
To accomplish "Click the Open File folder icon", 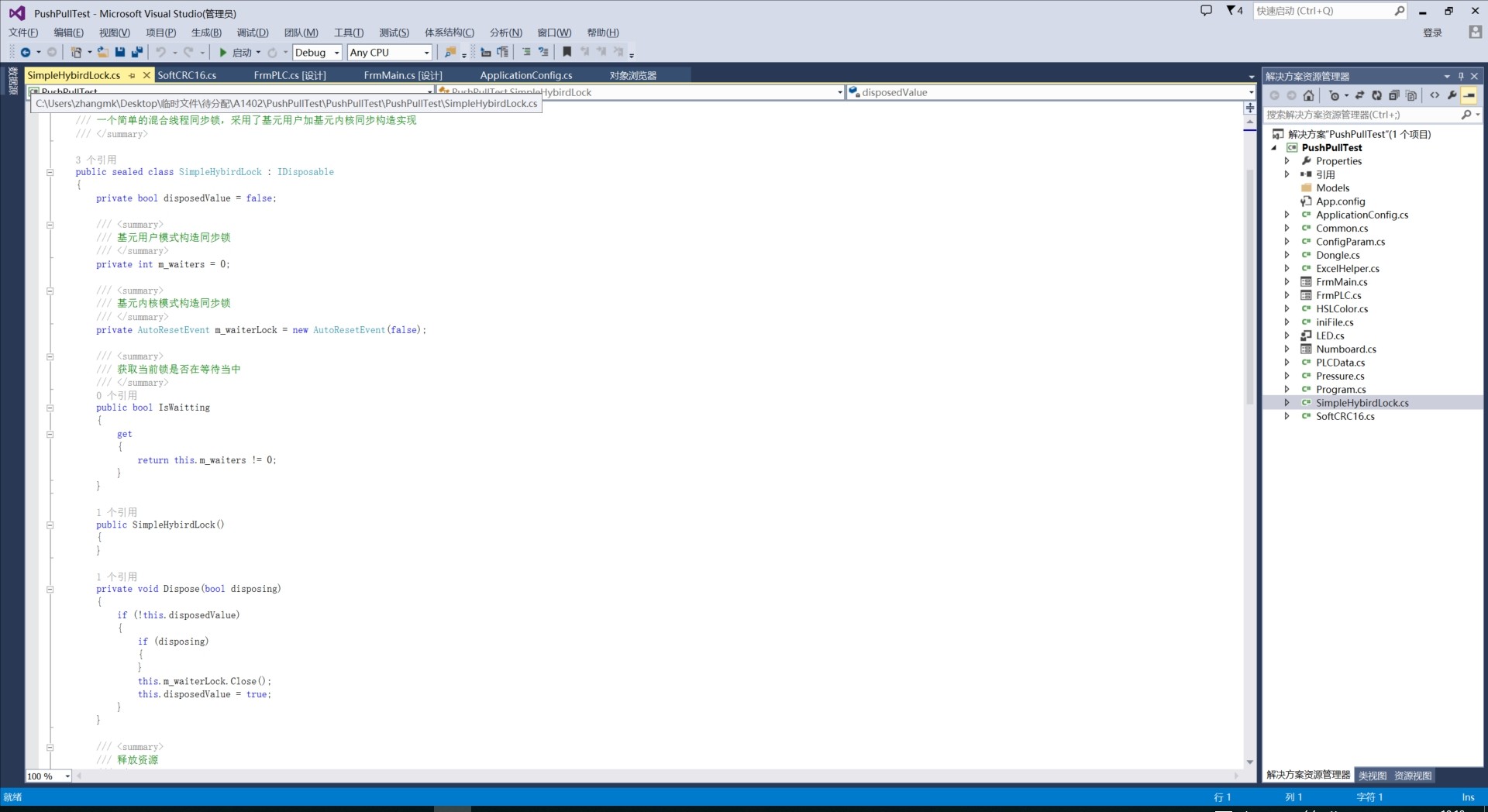I will (103, 52).
